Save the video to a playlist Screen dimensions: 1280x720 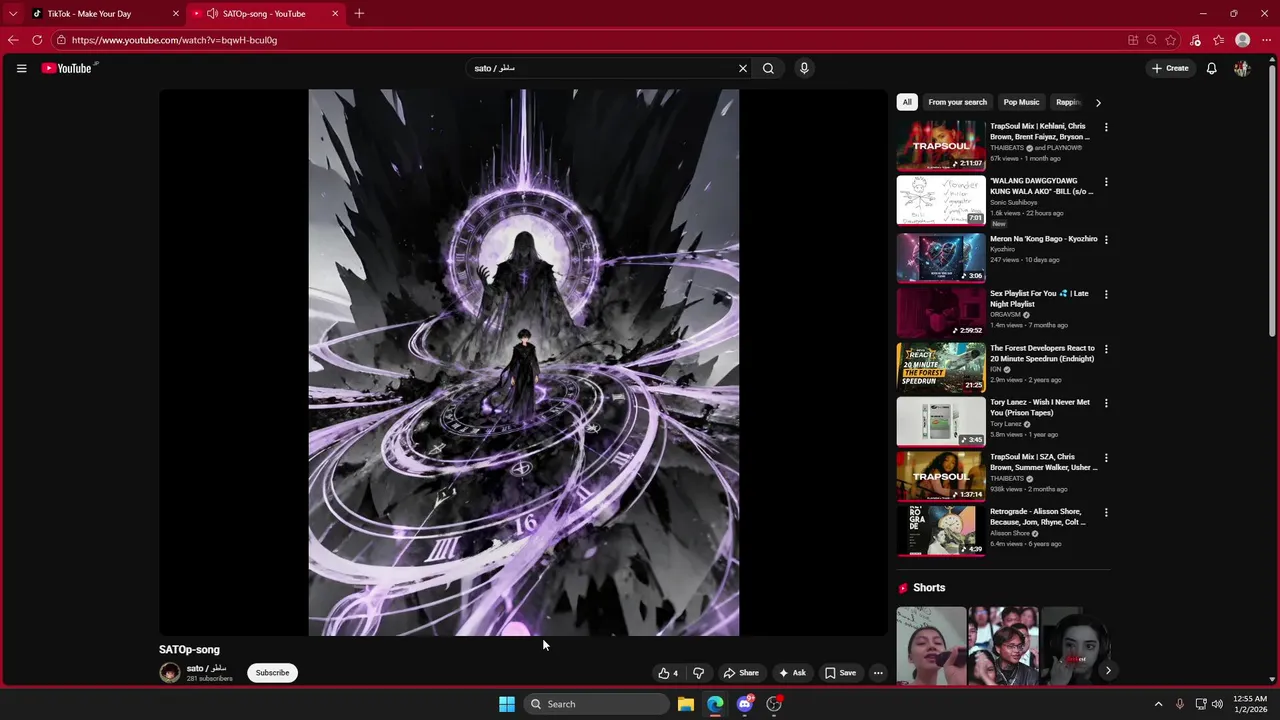point(840,673)
